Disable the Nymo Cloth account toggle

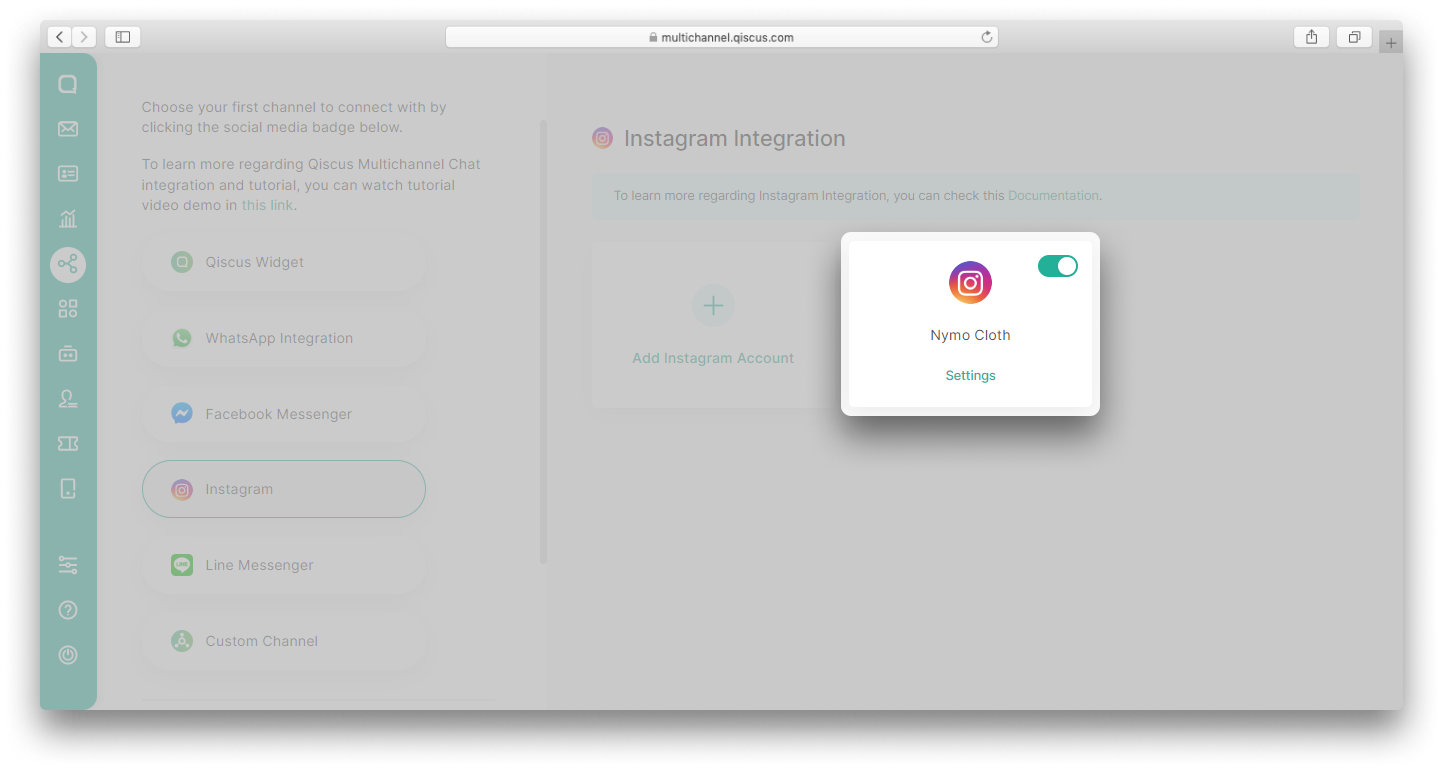click(1057, 266)
